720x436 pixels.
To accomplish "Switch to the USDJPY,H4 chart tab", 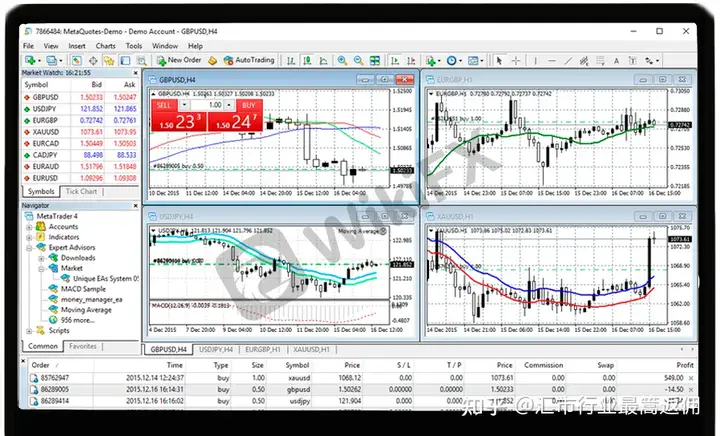I will point(216,350).
